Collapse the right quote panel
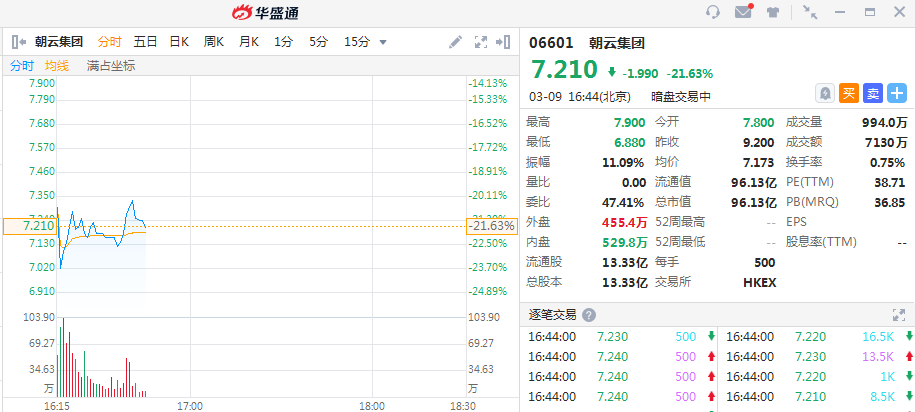The width and height of the screenshot is (915, 412). (x=504, y=42)
